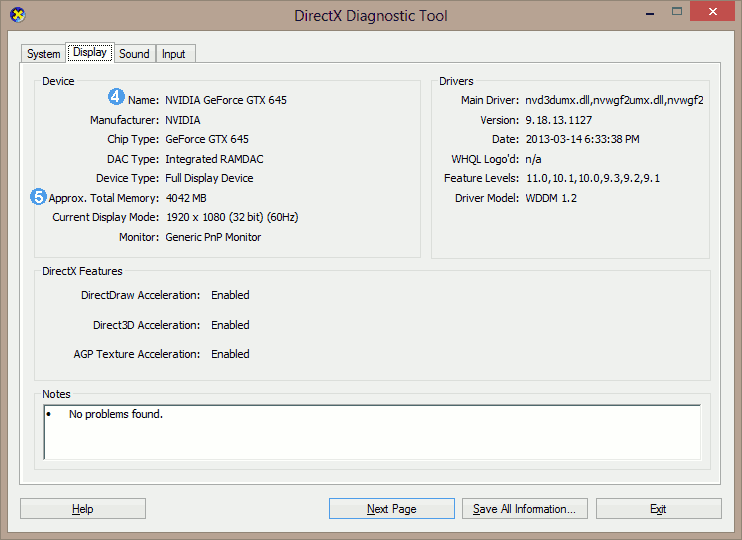Click Main Driver value 'nvd3dumx.dll,nvwgf2umx.dll'
742x540 pixels.
click(614, 100)
